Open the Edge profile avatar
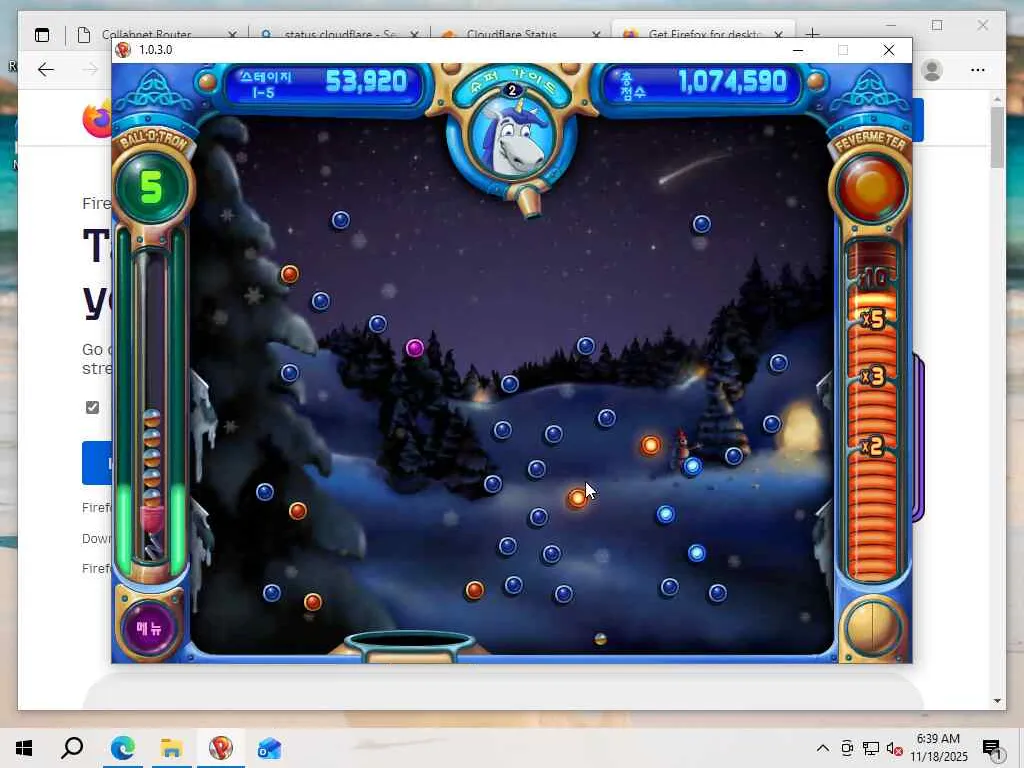This screenshot has width=1024, height=768. click(x=932, y=70)
